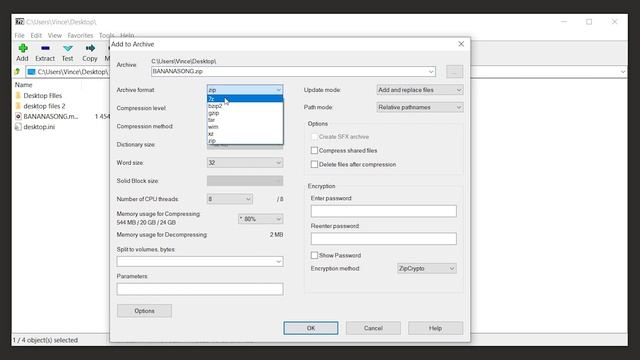Click the '1 / 4 object(s) selected' status text
Viewport: 640px width, 360px height.
pyautogui.click(x=45, y=340)
